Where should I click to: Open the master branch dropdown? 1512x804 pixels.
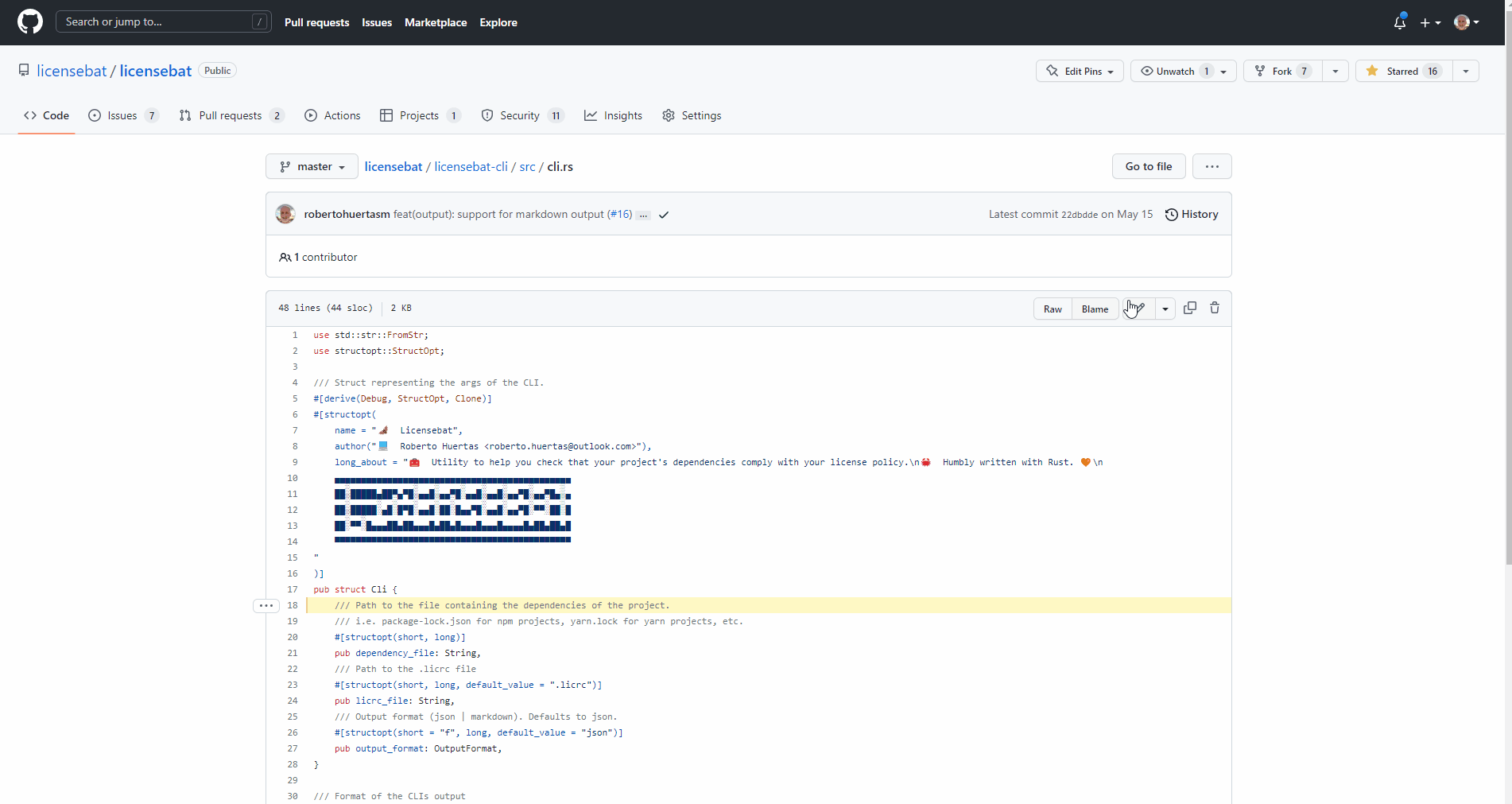click(x=312, y=166)
